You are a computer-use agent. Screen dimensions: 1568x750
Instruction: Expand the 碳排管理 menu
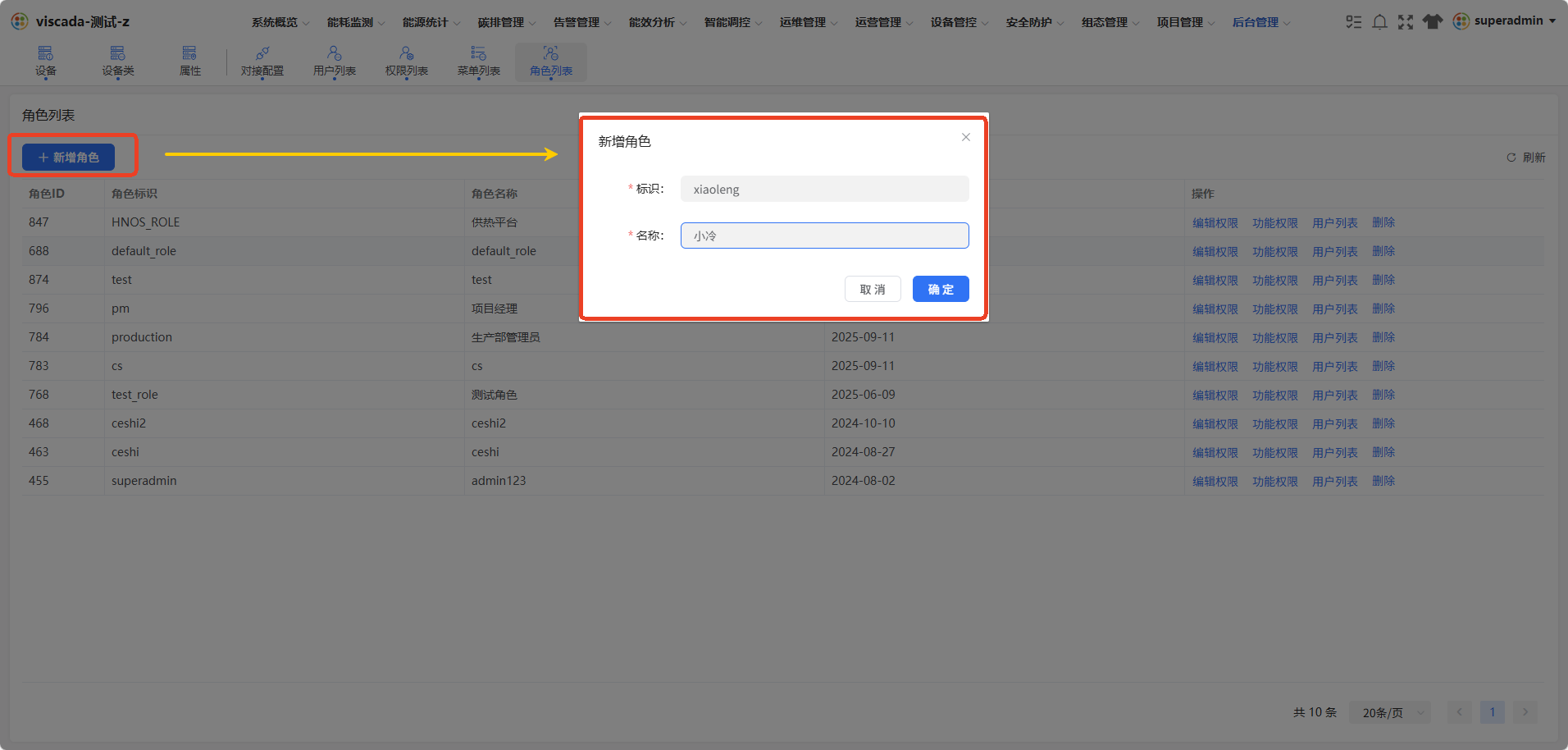(507, 22)
